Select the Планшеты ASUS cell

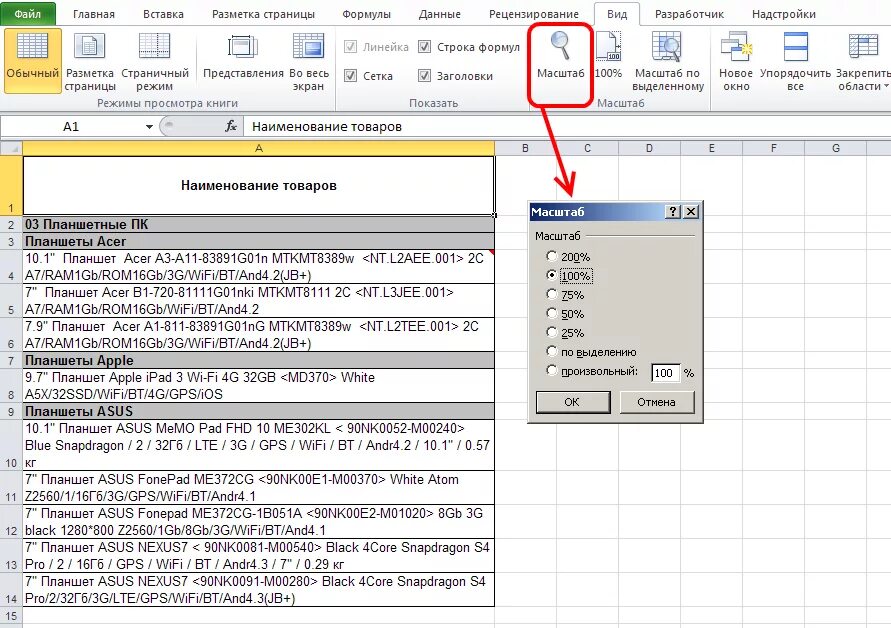click(x=259, y=411)
